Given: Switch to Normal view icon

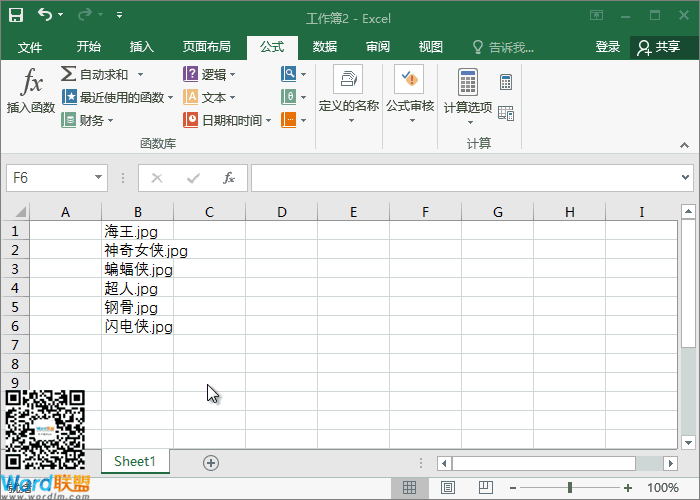Looking at the screenshot, I should point(409,488).
